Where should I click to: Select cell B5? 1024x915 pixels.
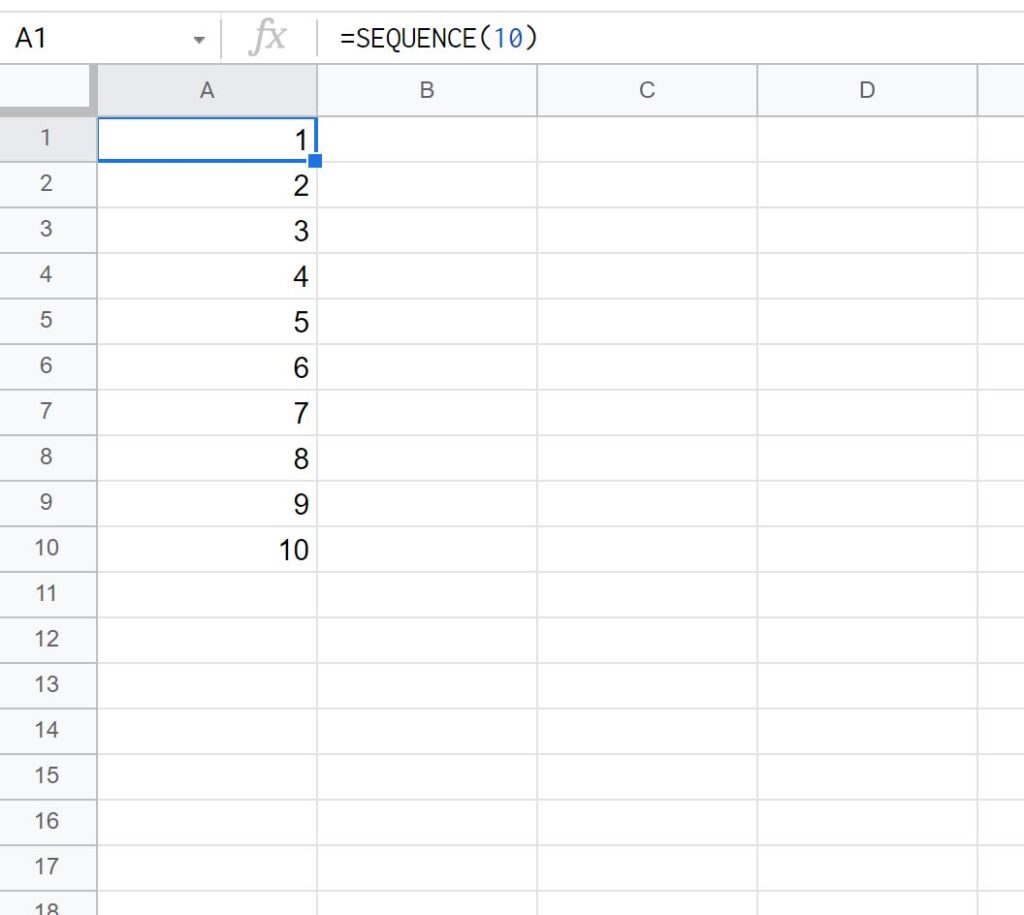427,322
